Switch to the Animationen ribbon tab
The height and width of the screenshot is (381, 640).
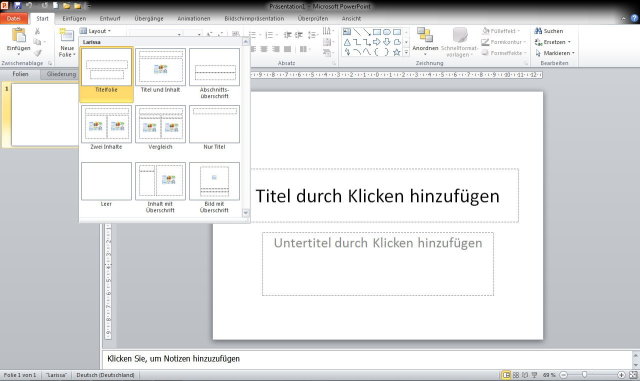(194, 18)
